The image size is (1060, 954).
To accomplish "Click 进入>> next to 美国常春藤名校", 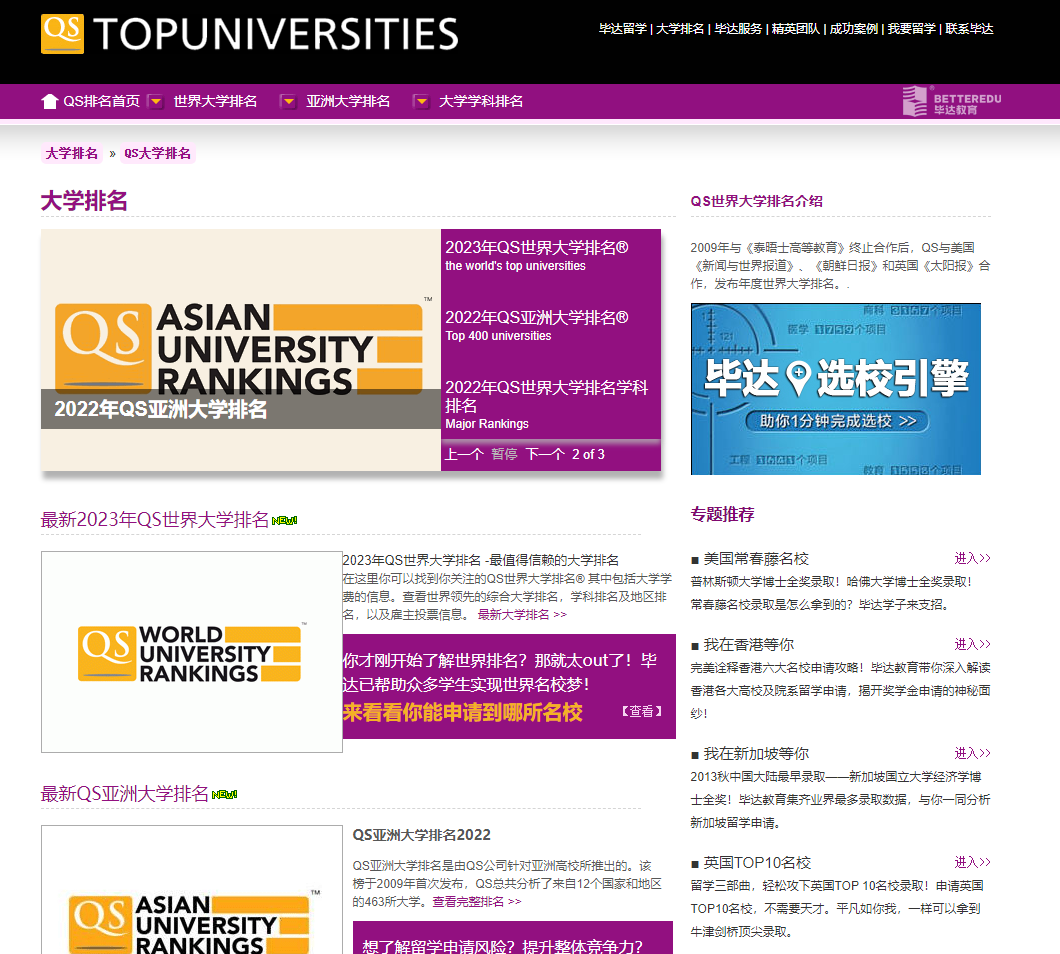I will pos(971,558).
